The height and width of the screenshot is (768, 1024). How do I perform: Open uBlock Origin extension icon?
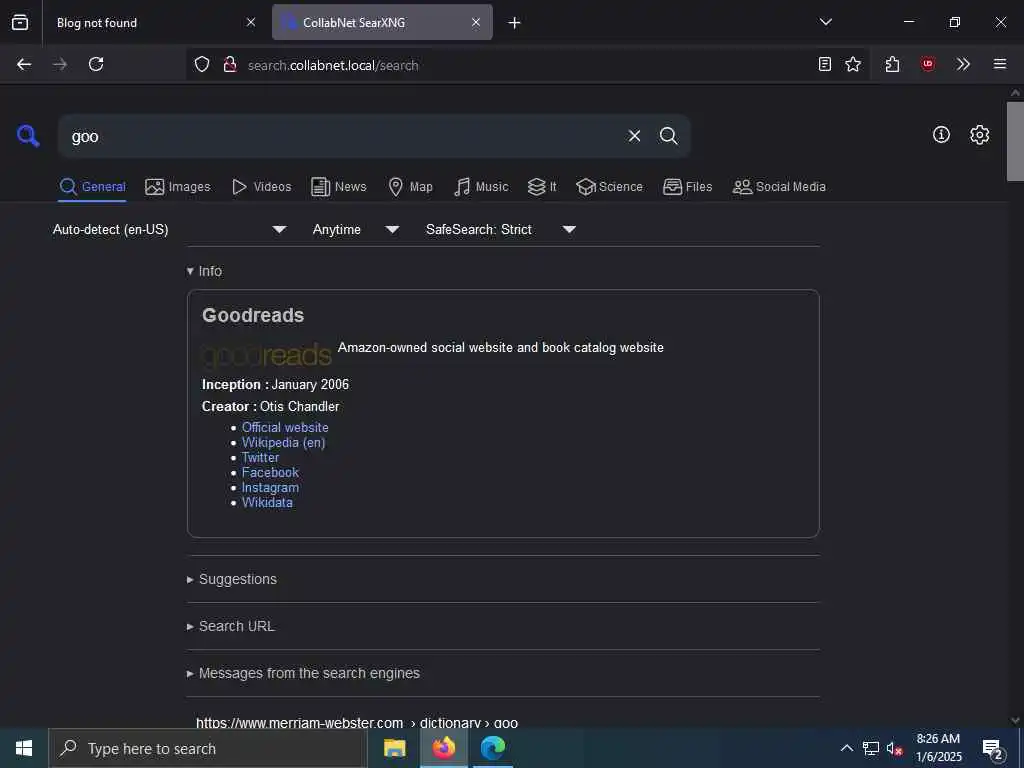coord(927,64)
